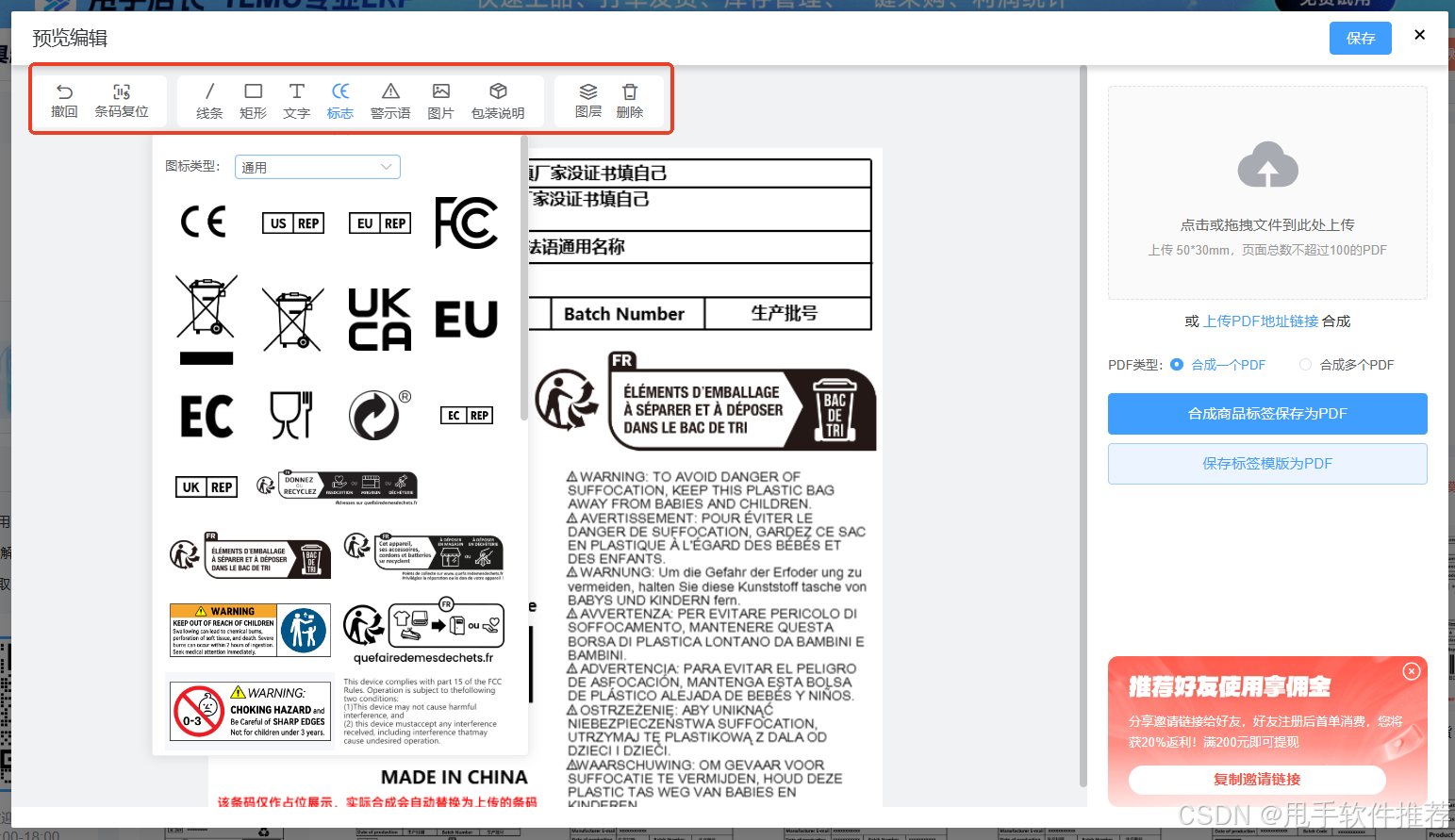Select the 线条 line tool

click(209, 101)
